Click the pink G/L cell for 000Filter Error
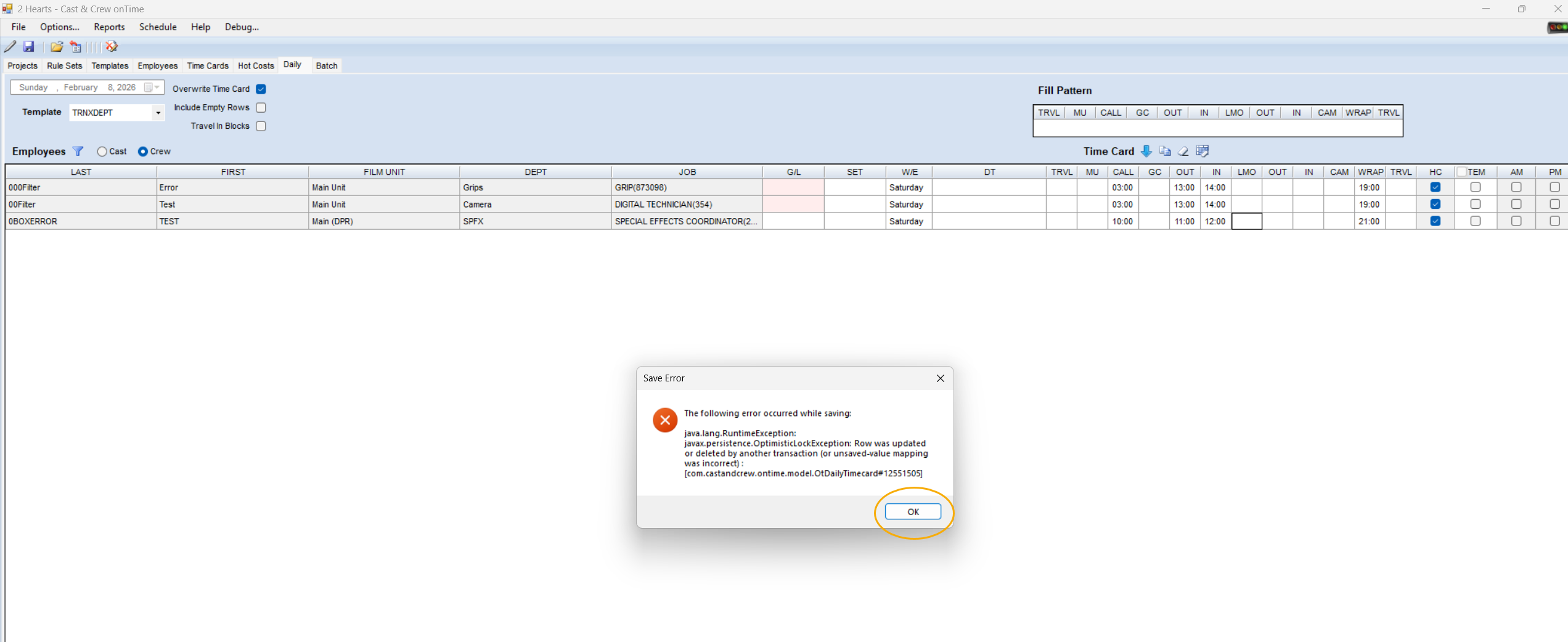Image resolution: width=1568 pixels, height=642 pixels. click(x=793, y=187)
